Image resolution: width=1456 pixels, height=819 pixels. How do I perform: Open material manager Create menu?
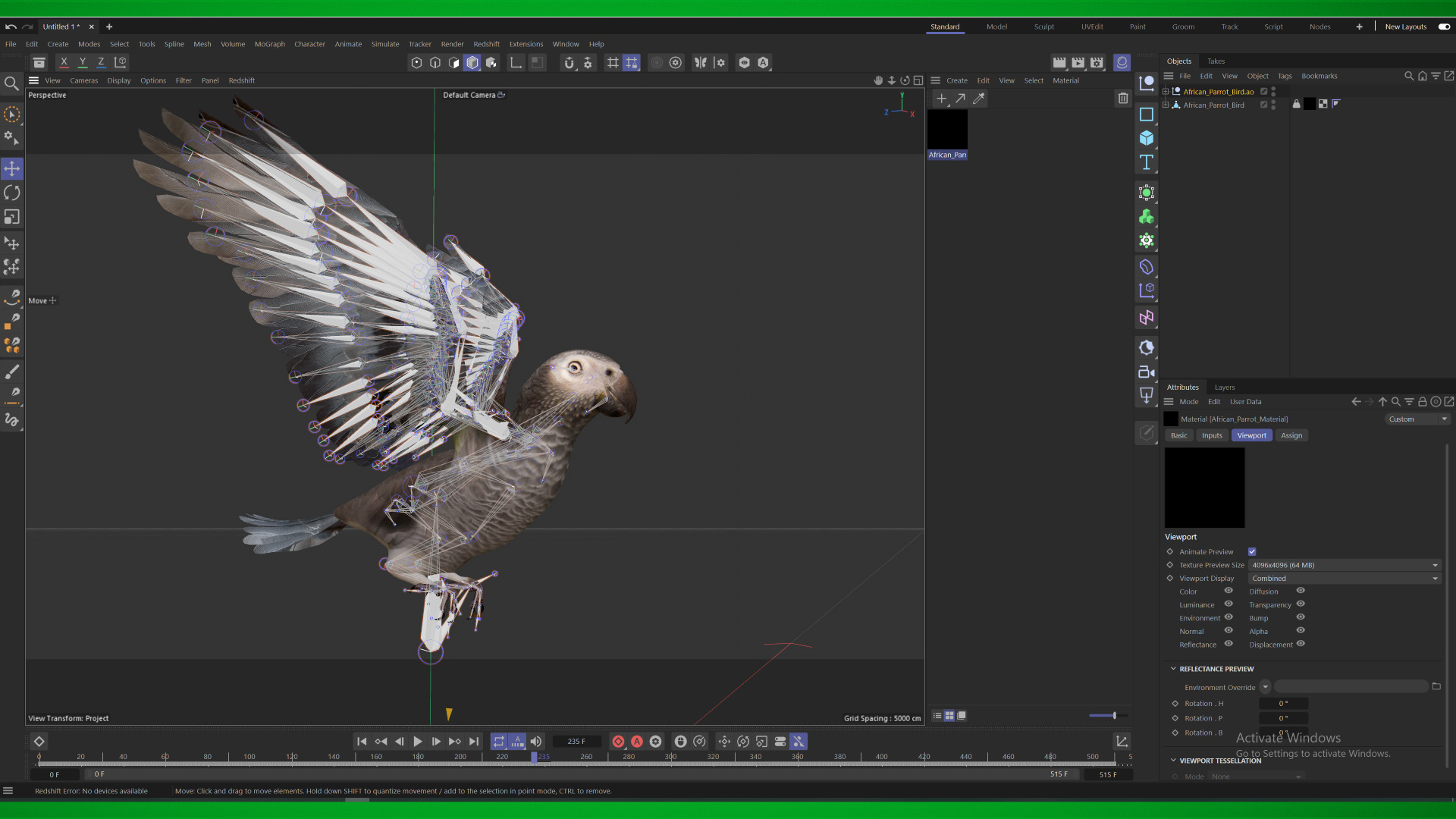pyautogui.click(x=956, y=80)
